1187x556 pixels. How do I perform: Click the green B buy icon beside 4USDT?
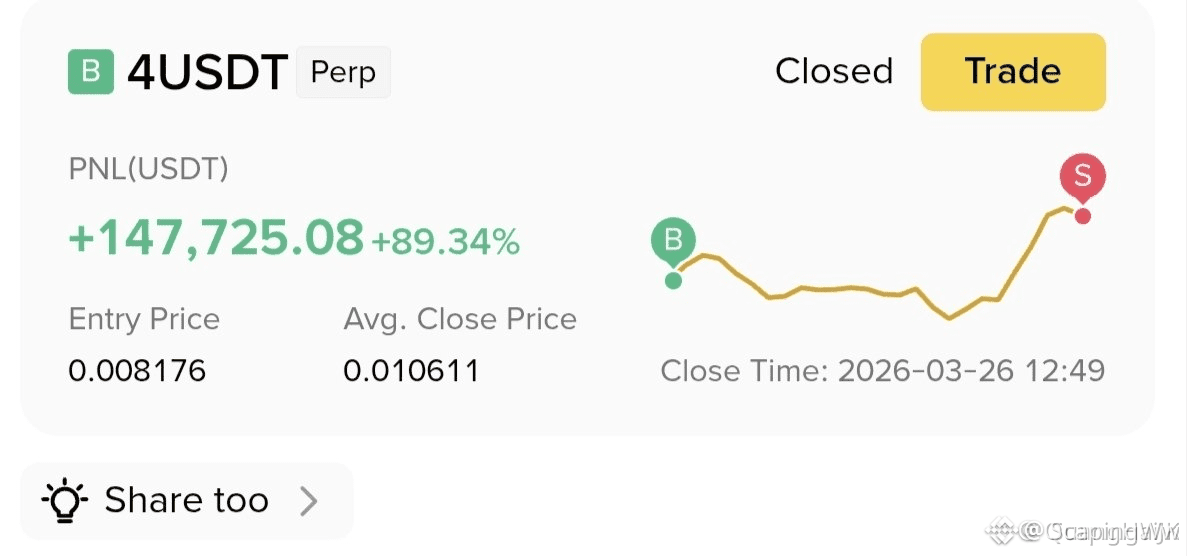click(x=91, y=72)
